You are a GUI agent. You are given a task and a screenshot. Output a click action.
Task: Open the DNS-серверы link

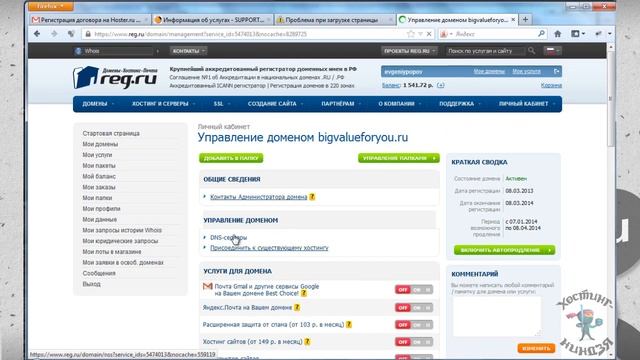point(229,238)
